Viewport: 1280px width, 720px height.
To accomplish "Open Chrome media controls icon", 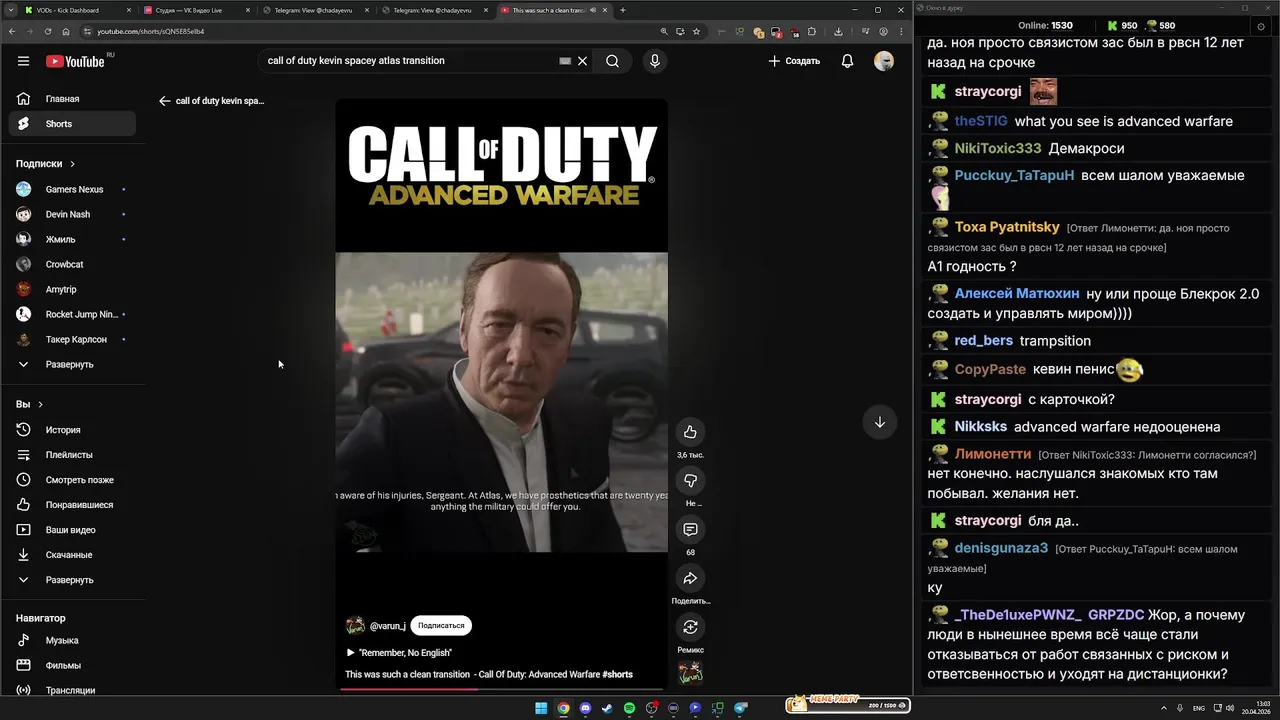I will pyautogui.click(x=867, y=32).
